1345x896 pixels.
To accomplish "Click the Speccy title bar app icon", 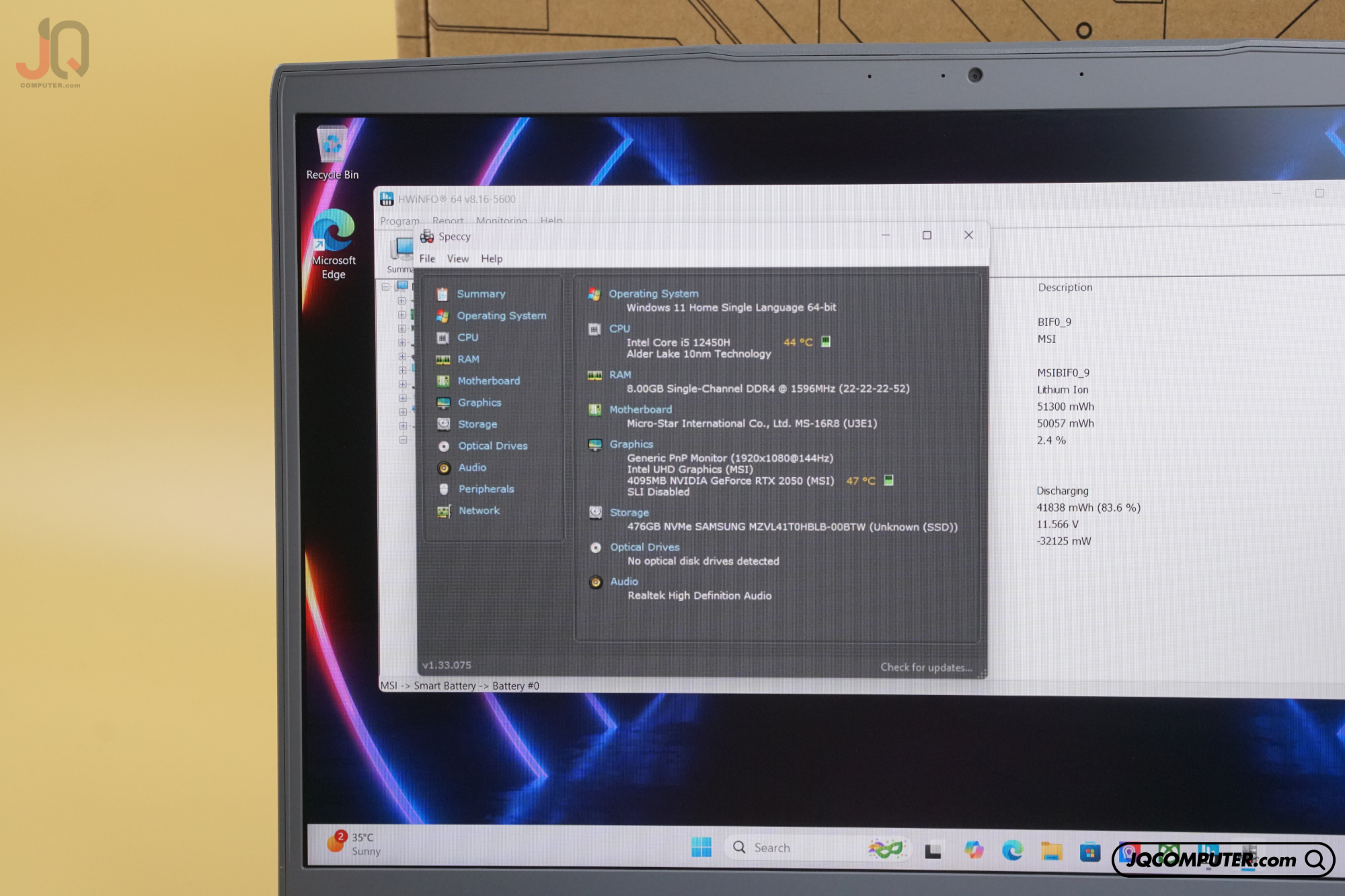I will coord(427,237).
